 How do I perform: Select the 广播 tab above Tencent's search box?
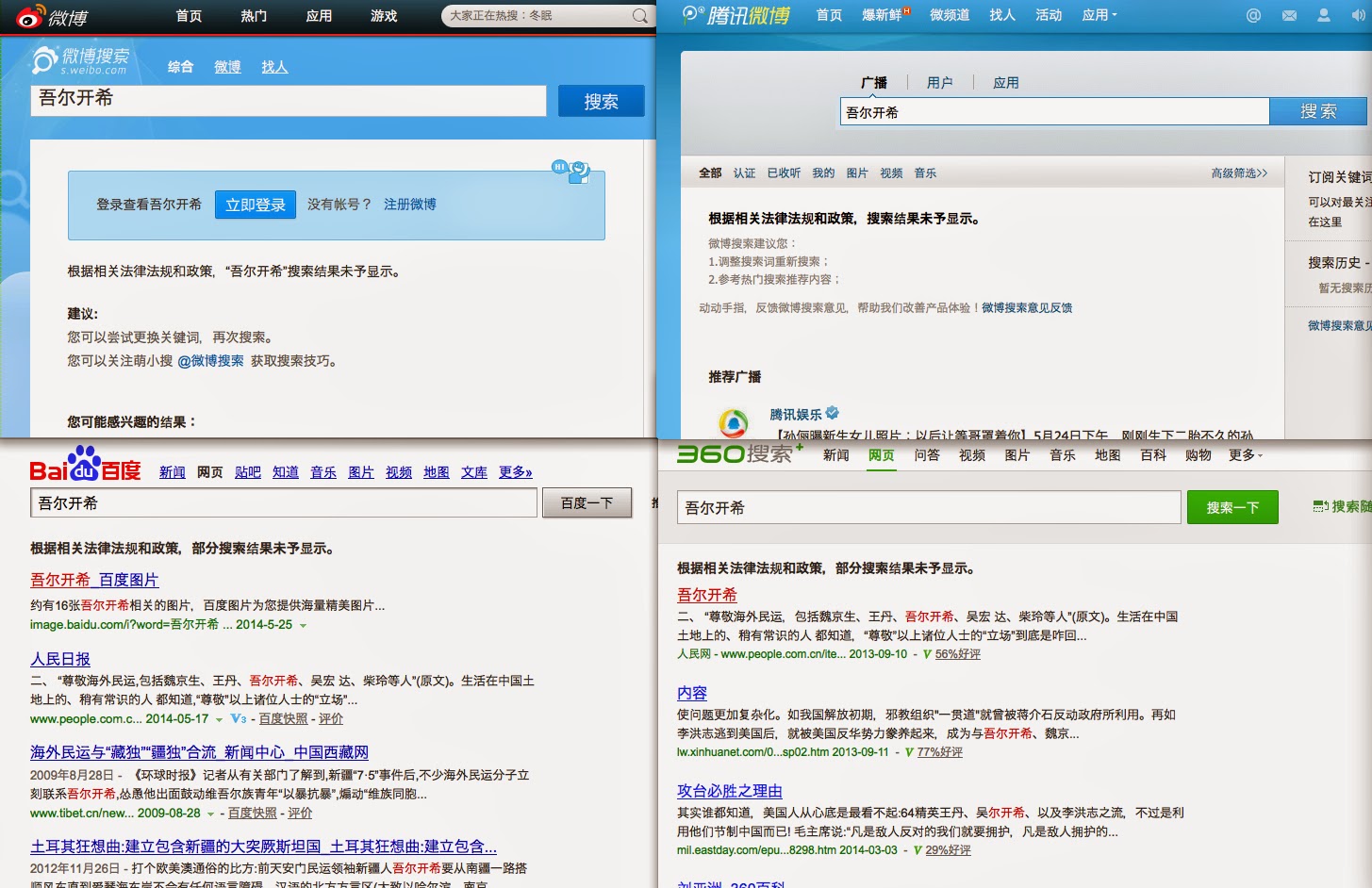(874, 83)
